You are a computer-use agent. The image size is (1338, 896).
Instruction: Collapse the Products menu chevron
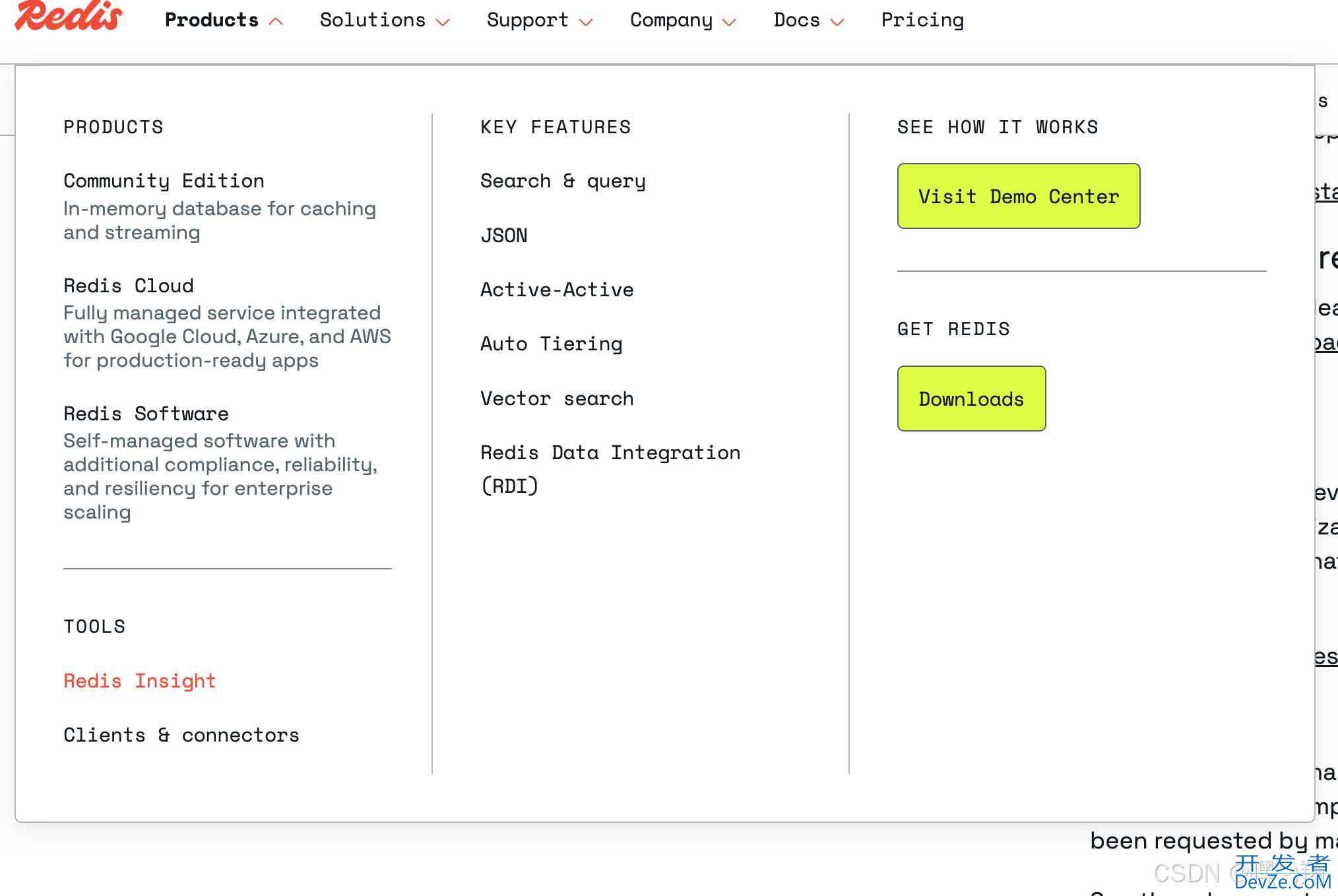pos(276,21)
